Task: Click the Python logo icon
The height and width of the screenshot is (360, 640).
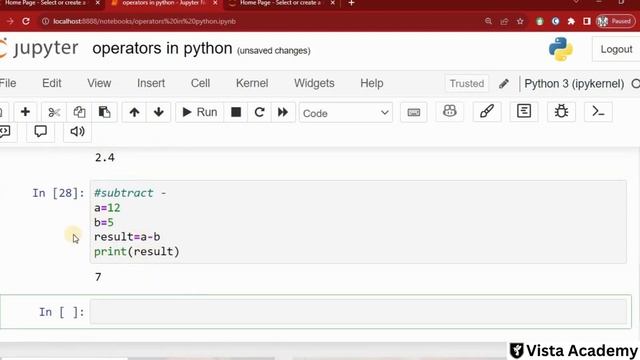Action: pos(561,49)
